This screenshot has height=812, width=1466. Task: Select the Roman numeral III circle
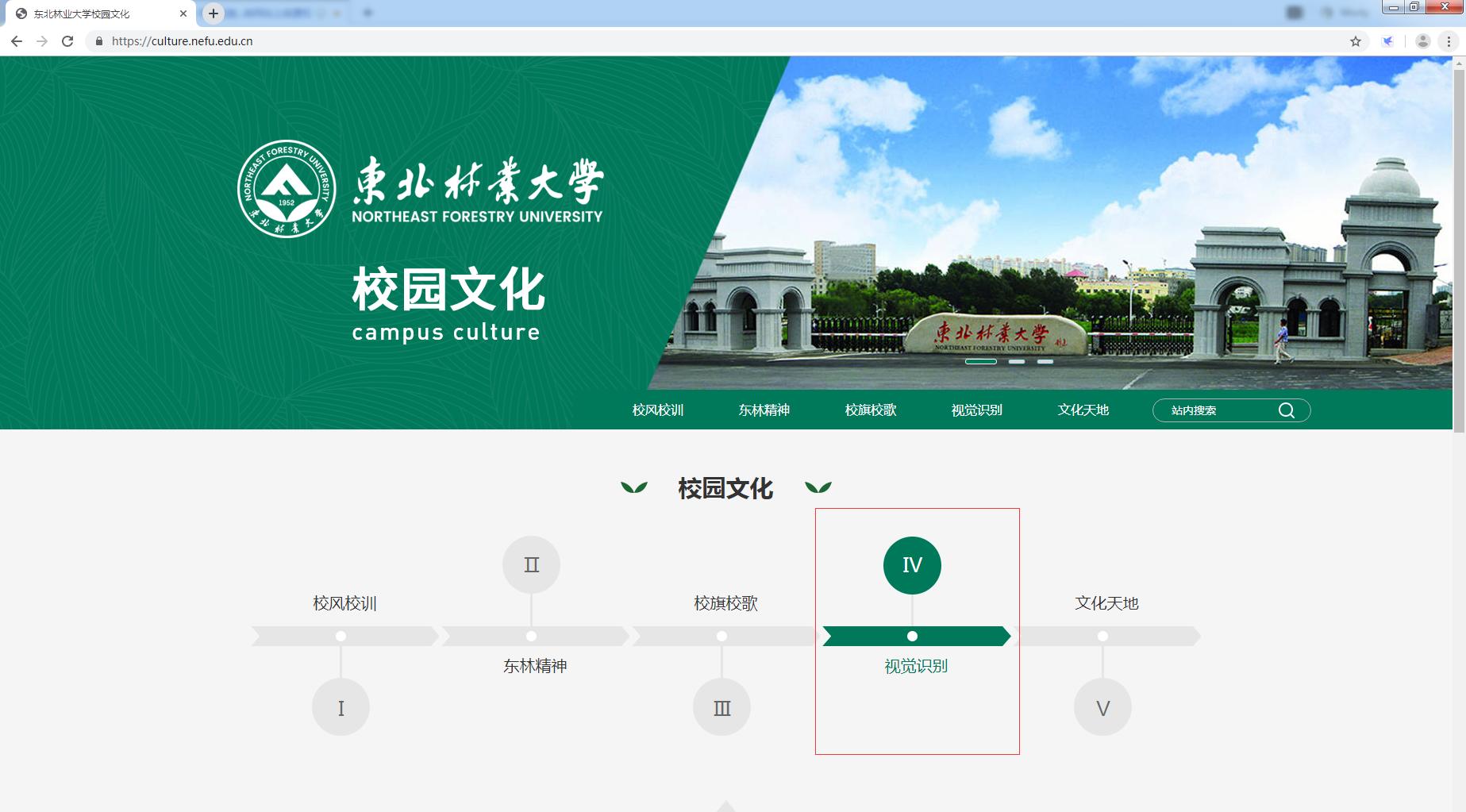click(721, 707)
